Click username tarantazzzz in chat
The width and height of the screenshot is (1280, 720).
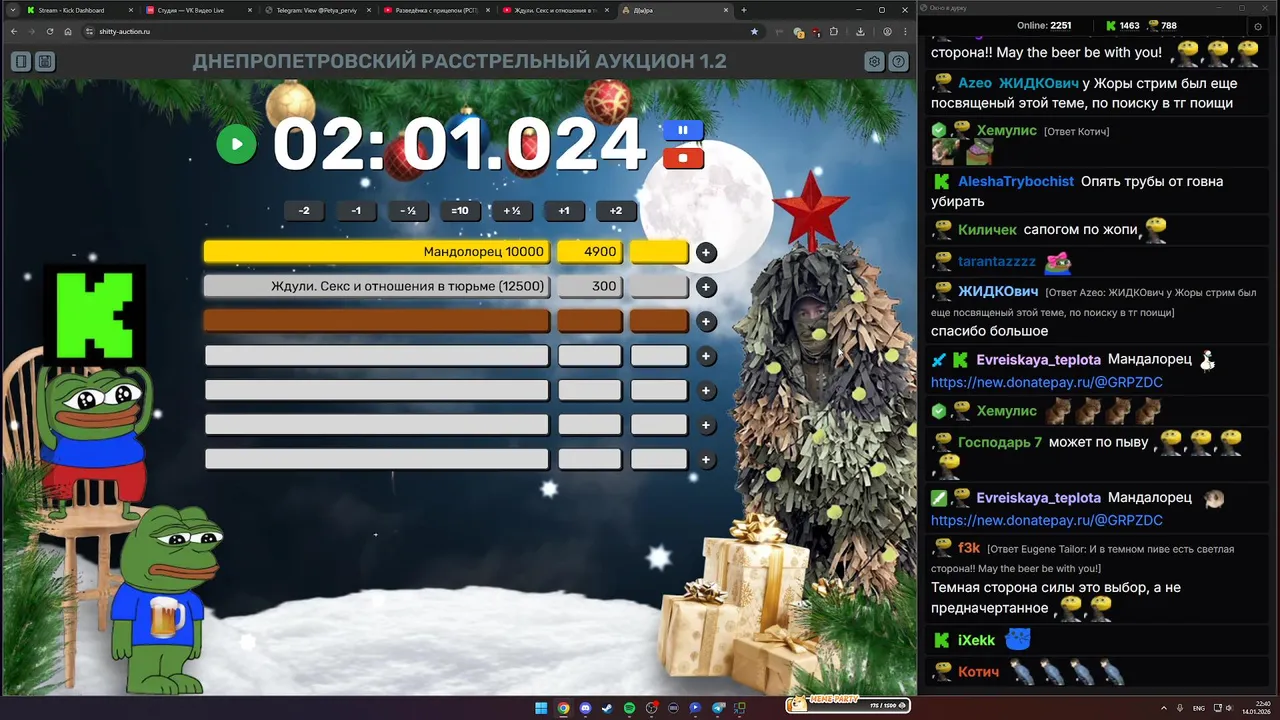[x=997, y=261]
